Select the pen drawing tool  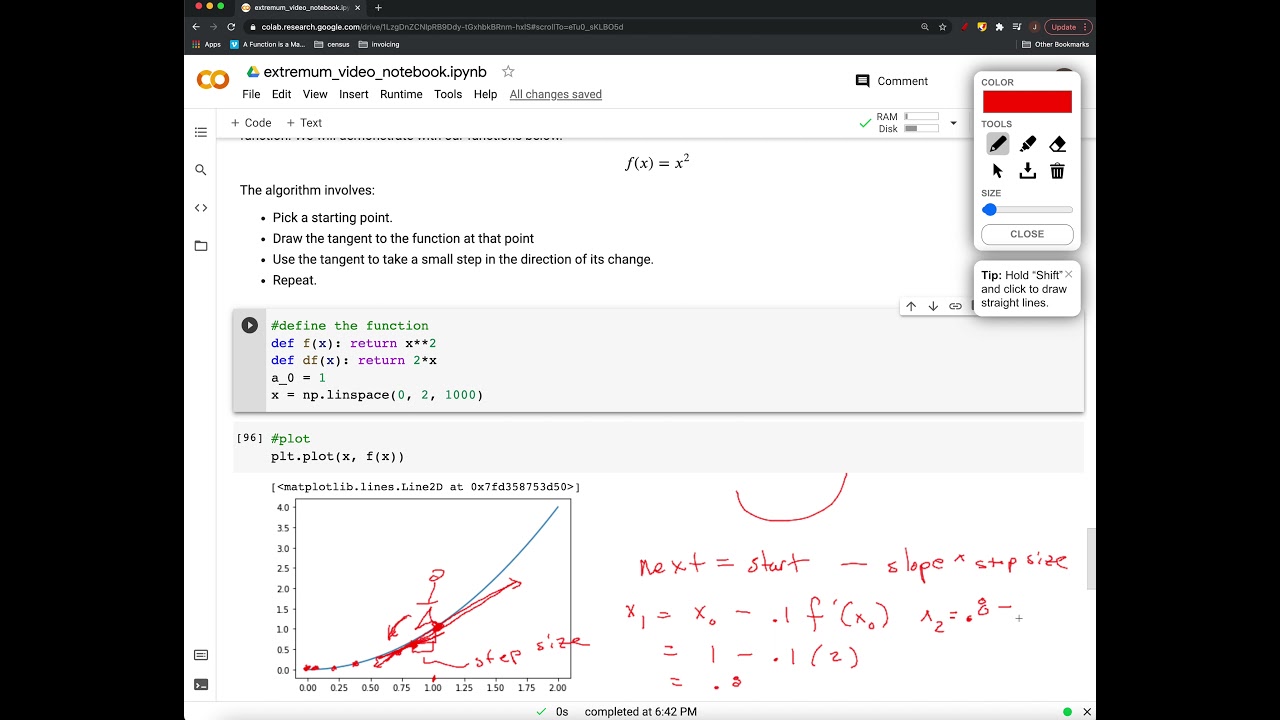click(x=997, y=144)
